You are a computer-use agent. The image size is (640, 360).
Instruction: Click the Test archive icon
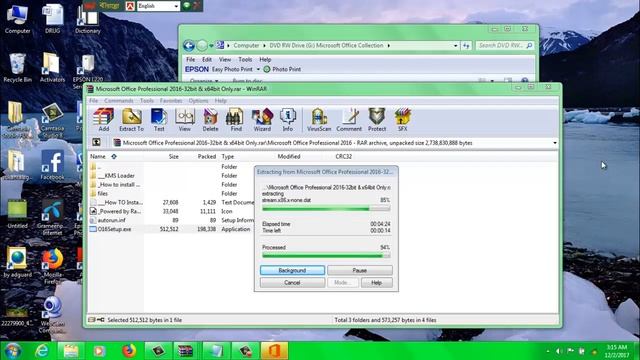click(x=159, y=120)
